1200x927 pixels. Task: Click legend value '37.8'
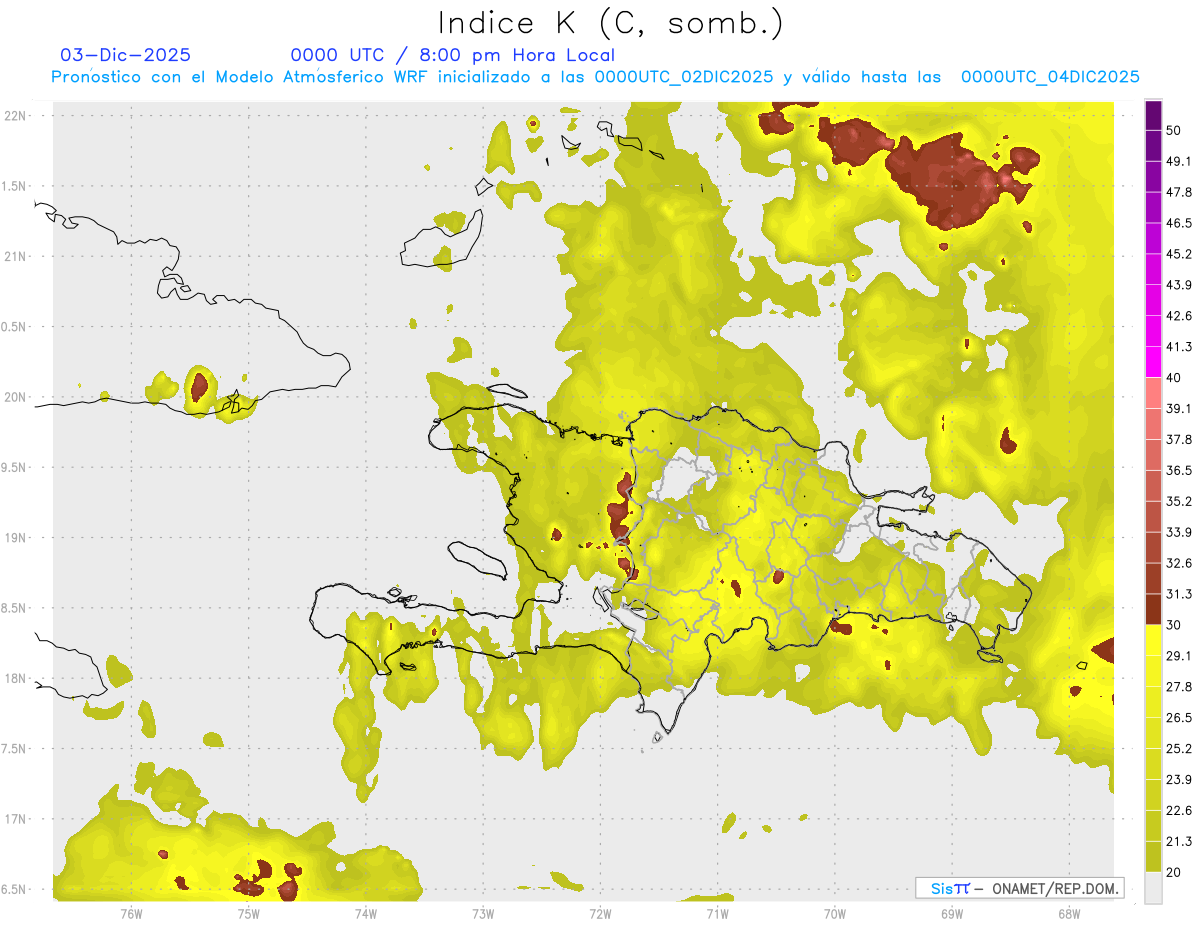point(1178,439)
